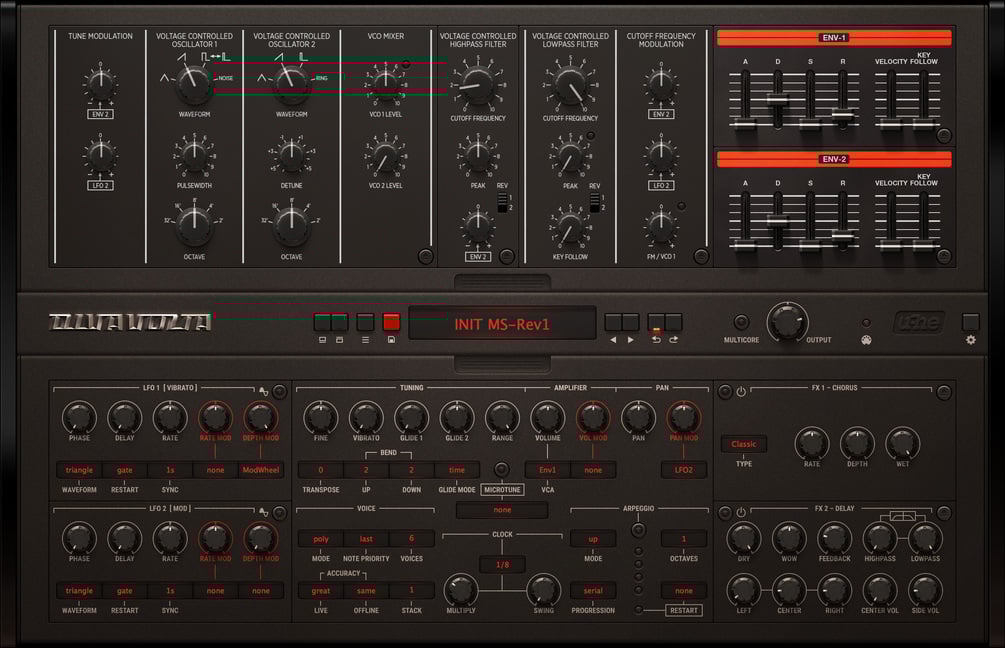Click the u-he logo badge
The image size is (1005, 648).
point(918,322)
